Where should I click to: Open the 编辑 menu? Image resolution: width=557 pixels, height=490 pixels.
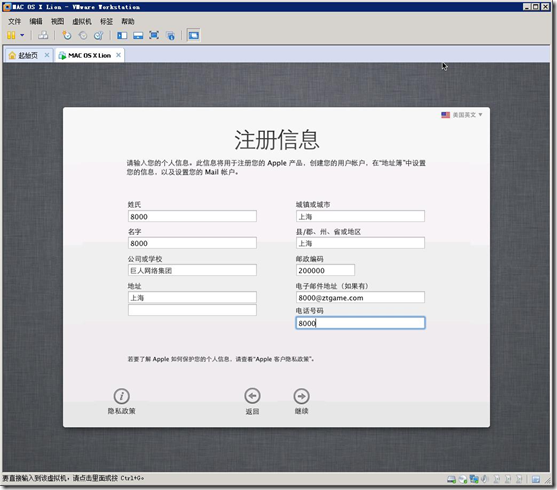click(36, 22)
